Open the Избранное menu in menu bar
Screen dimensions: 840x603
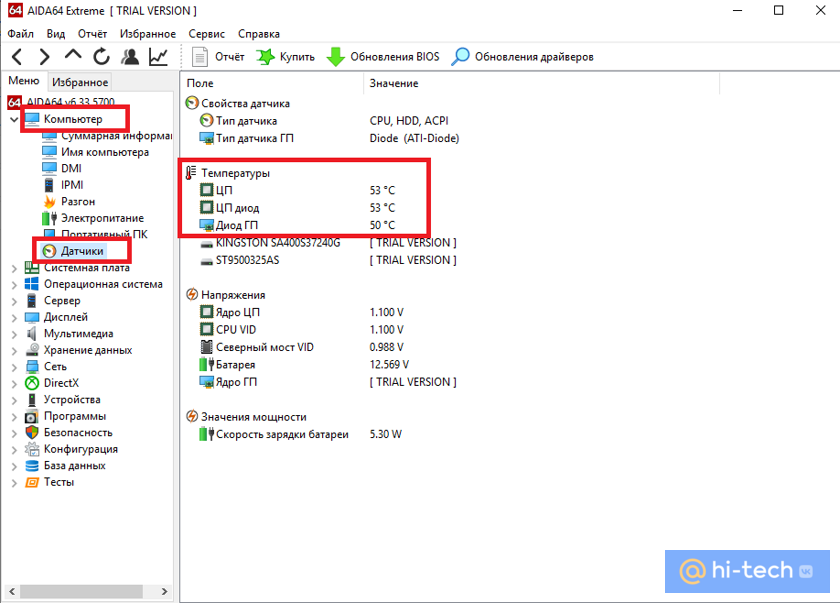pos(147,34)
